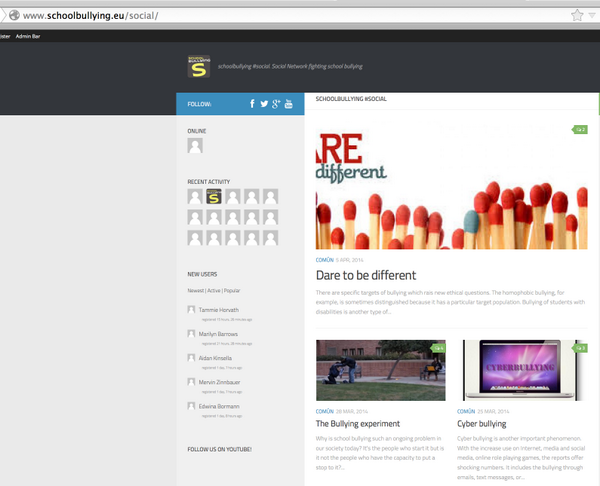The width and height of the screenshot is (600, 486).
Task: Click Aidan Kinsella's small avatar
Action: click(191, 357)
